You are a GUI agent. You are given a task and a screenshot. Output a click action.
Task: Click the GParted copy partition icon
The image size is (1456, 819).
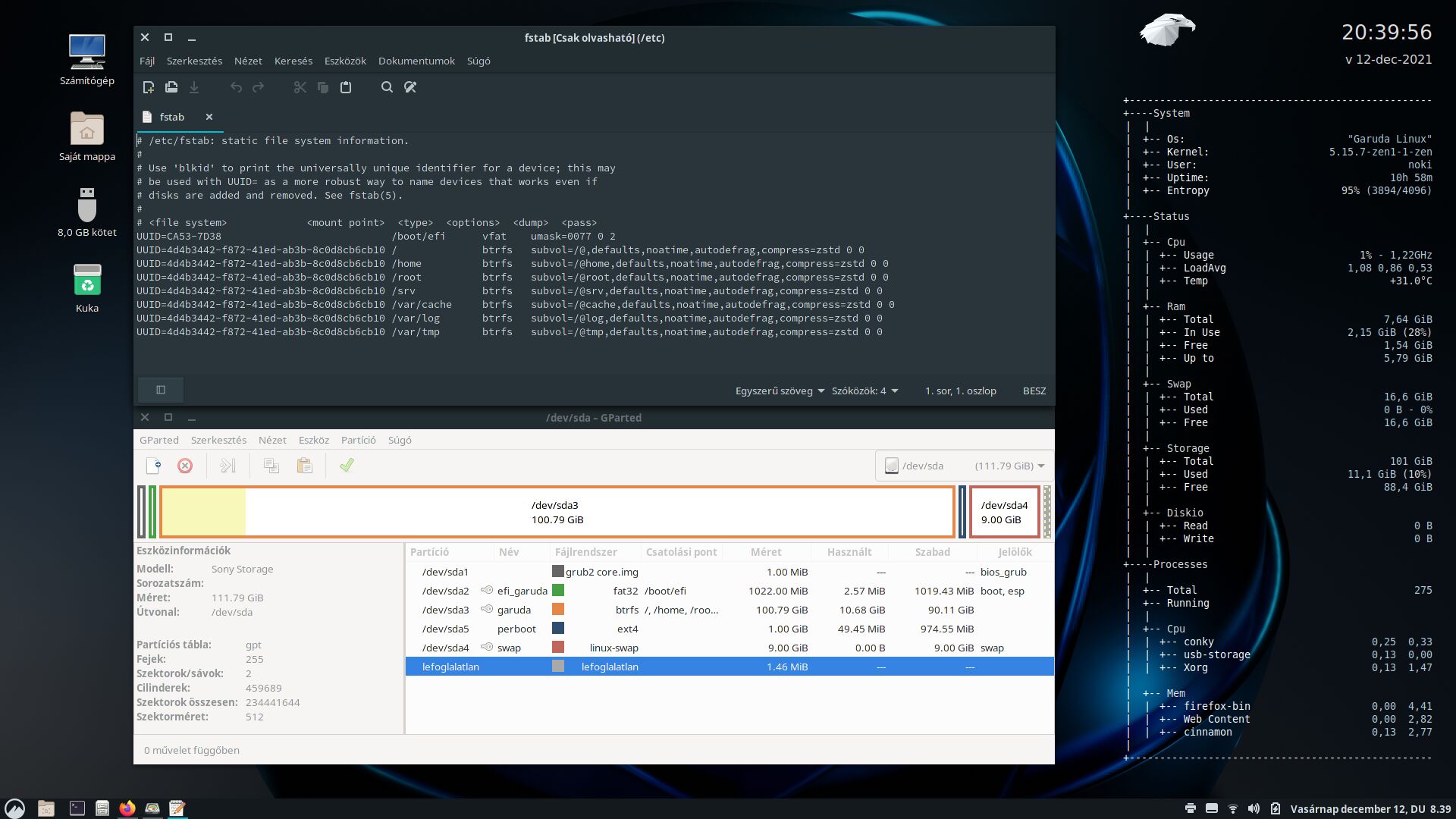[x=271, y=466]
